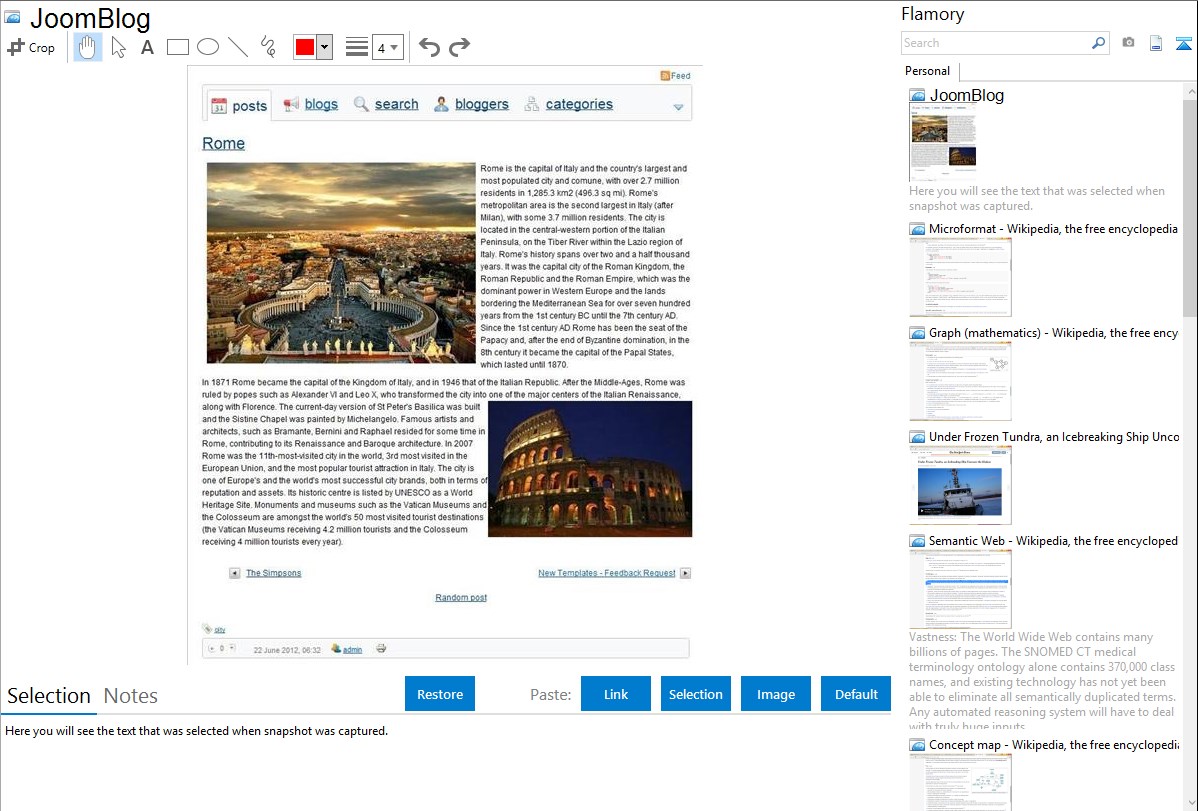
Task: Pick the freehand scribble tool
Action: click(268, 47)
